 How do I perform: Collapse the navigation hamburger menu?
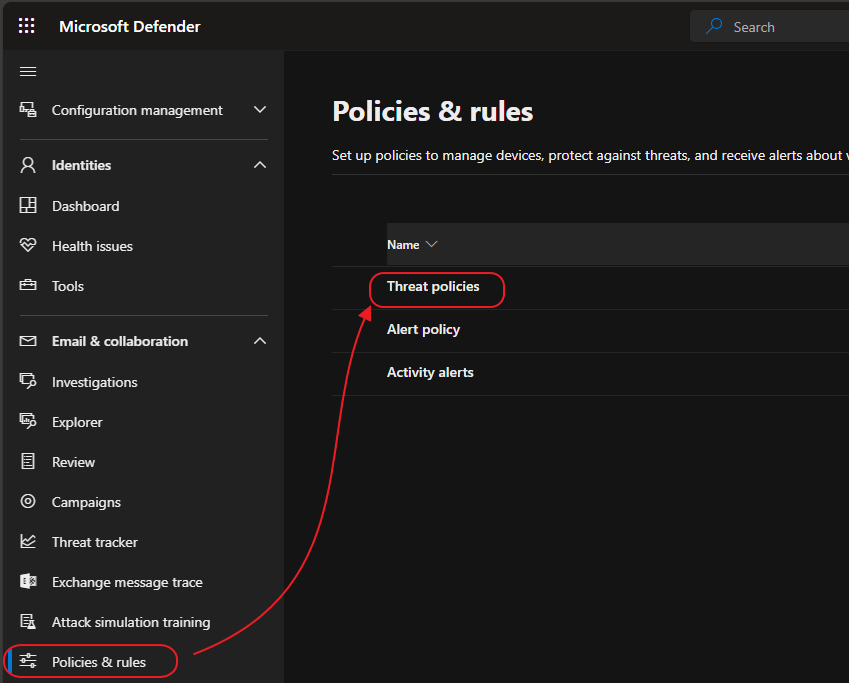click(x=28, y=71)
